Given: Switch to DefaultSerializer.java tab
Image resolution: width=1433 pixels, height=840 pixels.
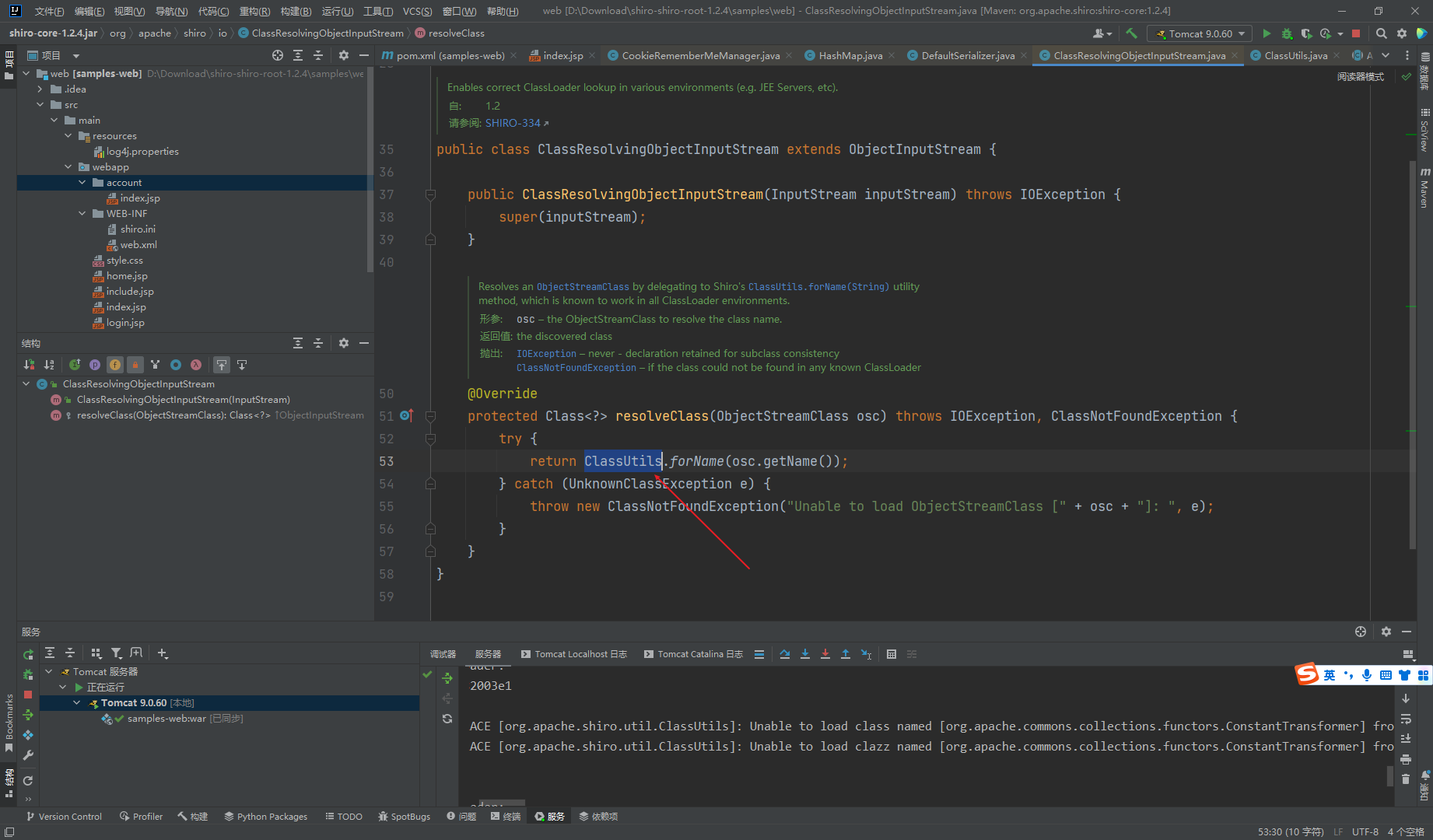Looking at the screenshot, I should point(968,55).
